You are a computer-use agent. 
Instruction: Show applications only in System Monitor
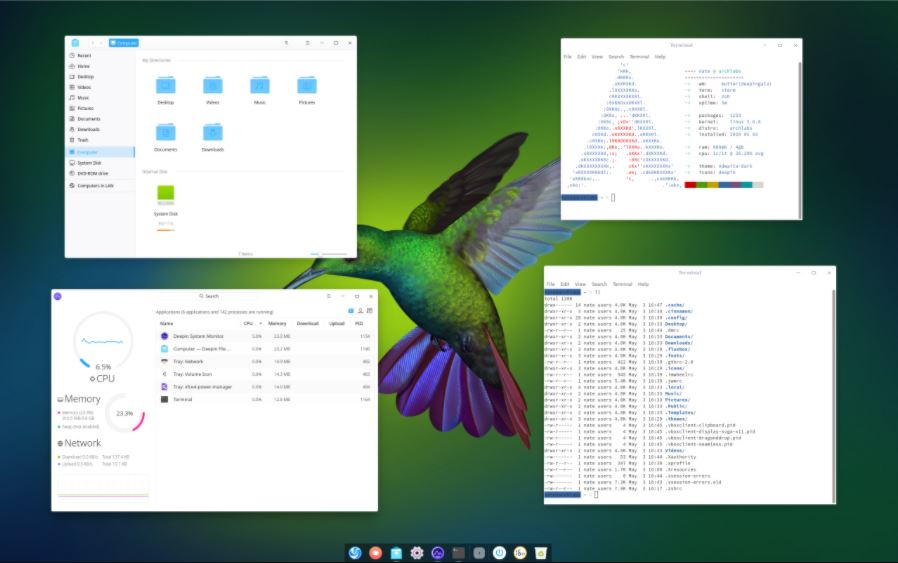(350, 310)
